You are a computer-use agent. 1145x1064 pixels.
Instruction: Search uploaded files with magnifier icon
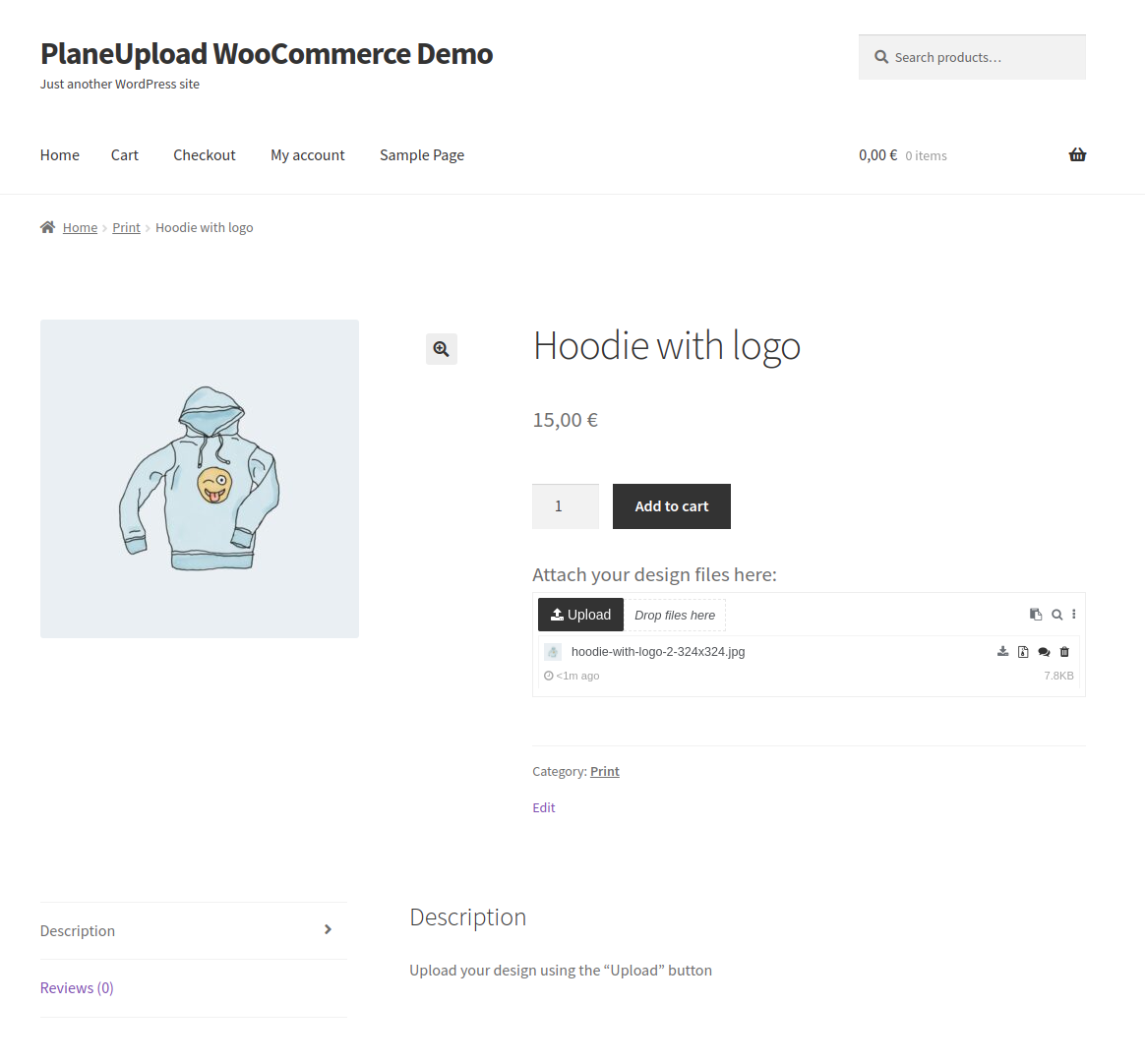point(1056,615)
